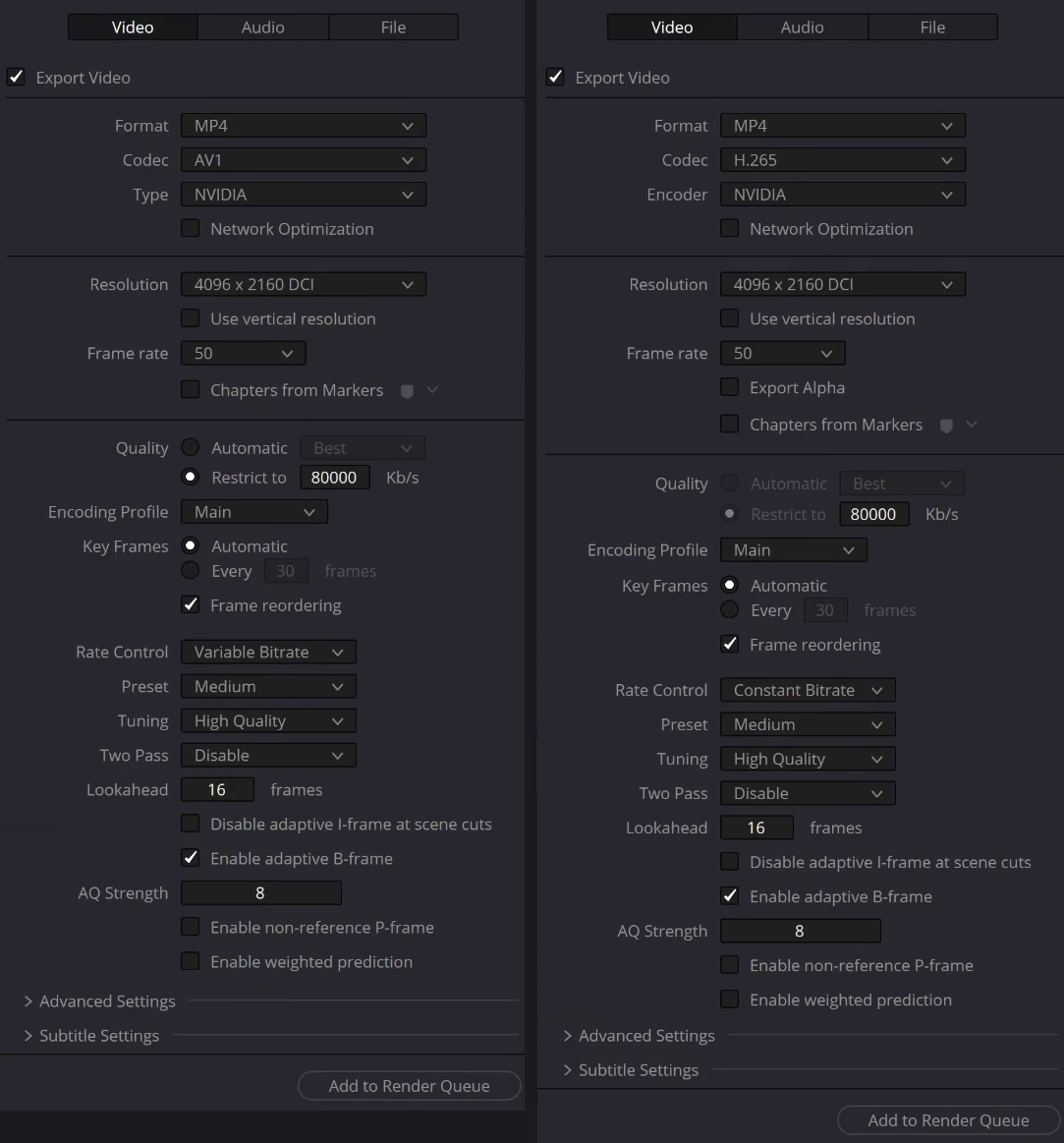Enable weighted prediction in right panel

[x=730, y=999]
